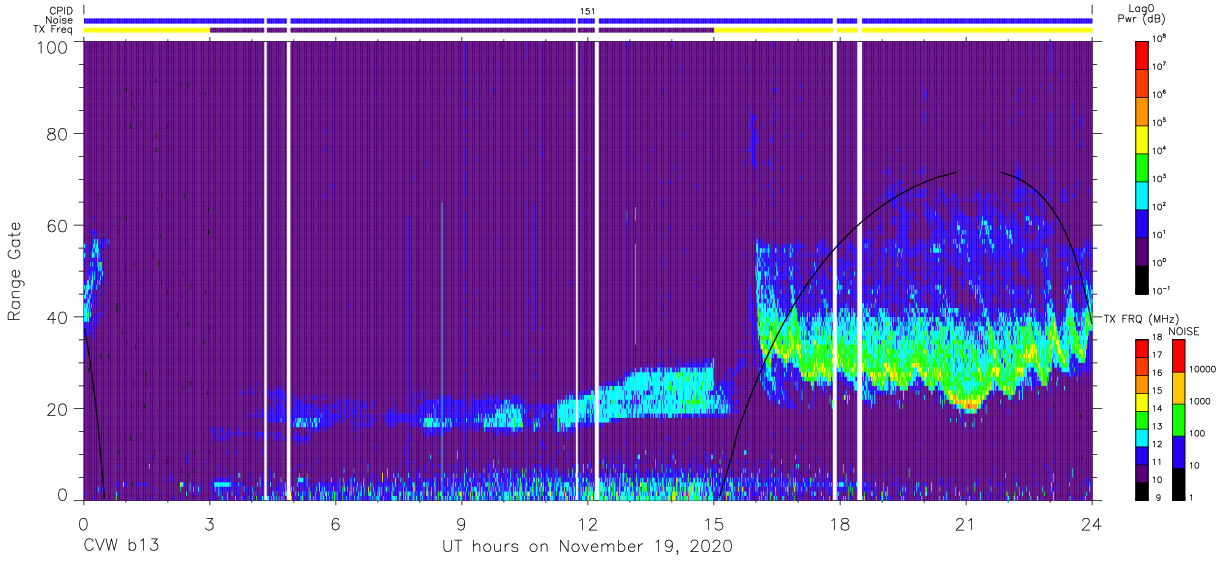Click the x-axis tick label '9'
1228x567 pixels.
coord(461,524)
